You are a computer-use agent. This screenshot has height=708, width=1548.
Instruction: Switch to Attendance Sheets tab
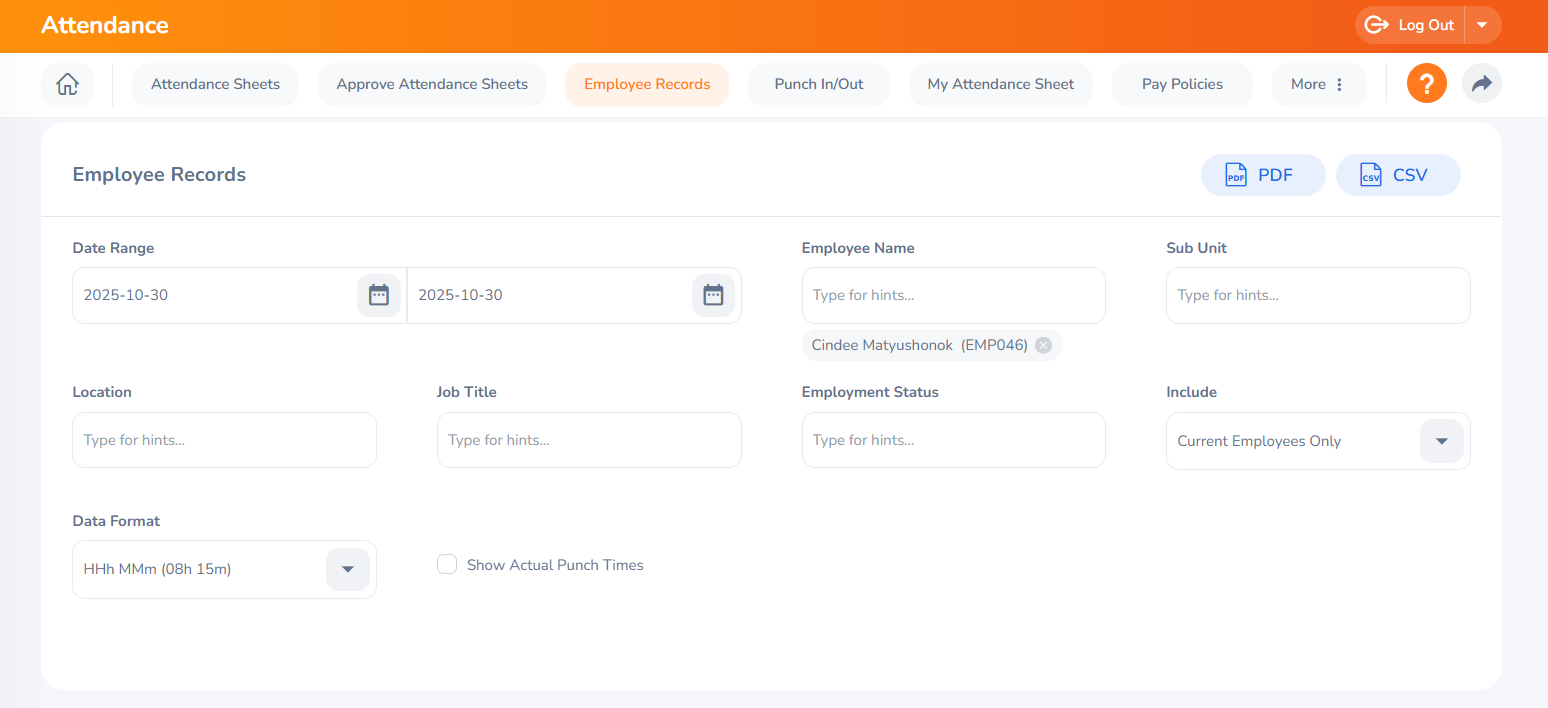(215, 84)
